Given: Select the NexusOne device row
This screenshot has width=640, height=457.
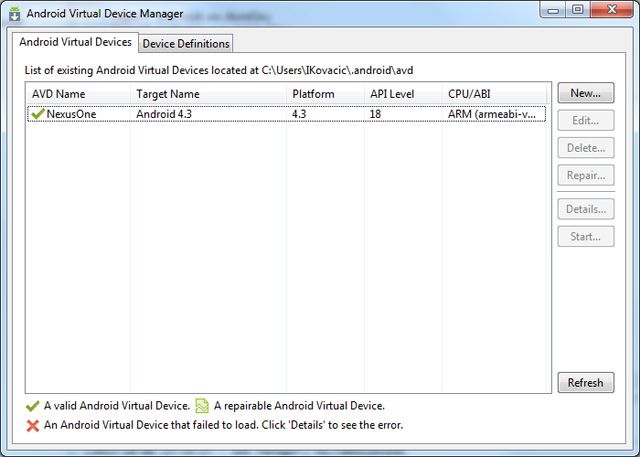Looking at the screenshot, I should [287, 114].
